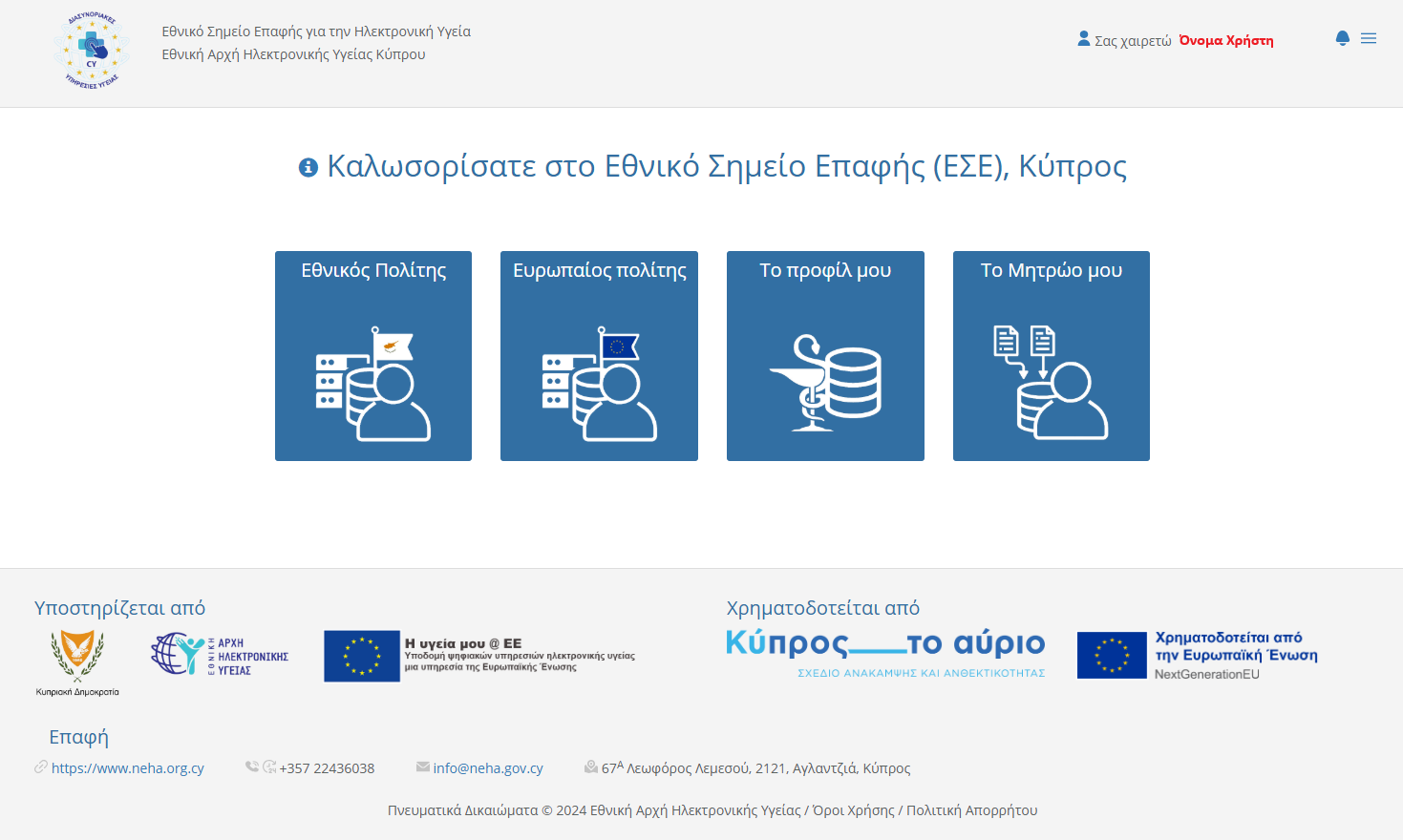
Task: Click the phone number +357 22436038
Action: (327, 768)
